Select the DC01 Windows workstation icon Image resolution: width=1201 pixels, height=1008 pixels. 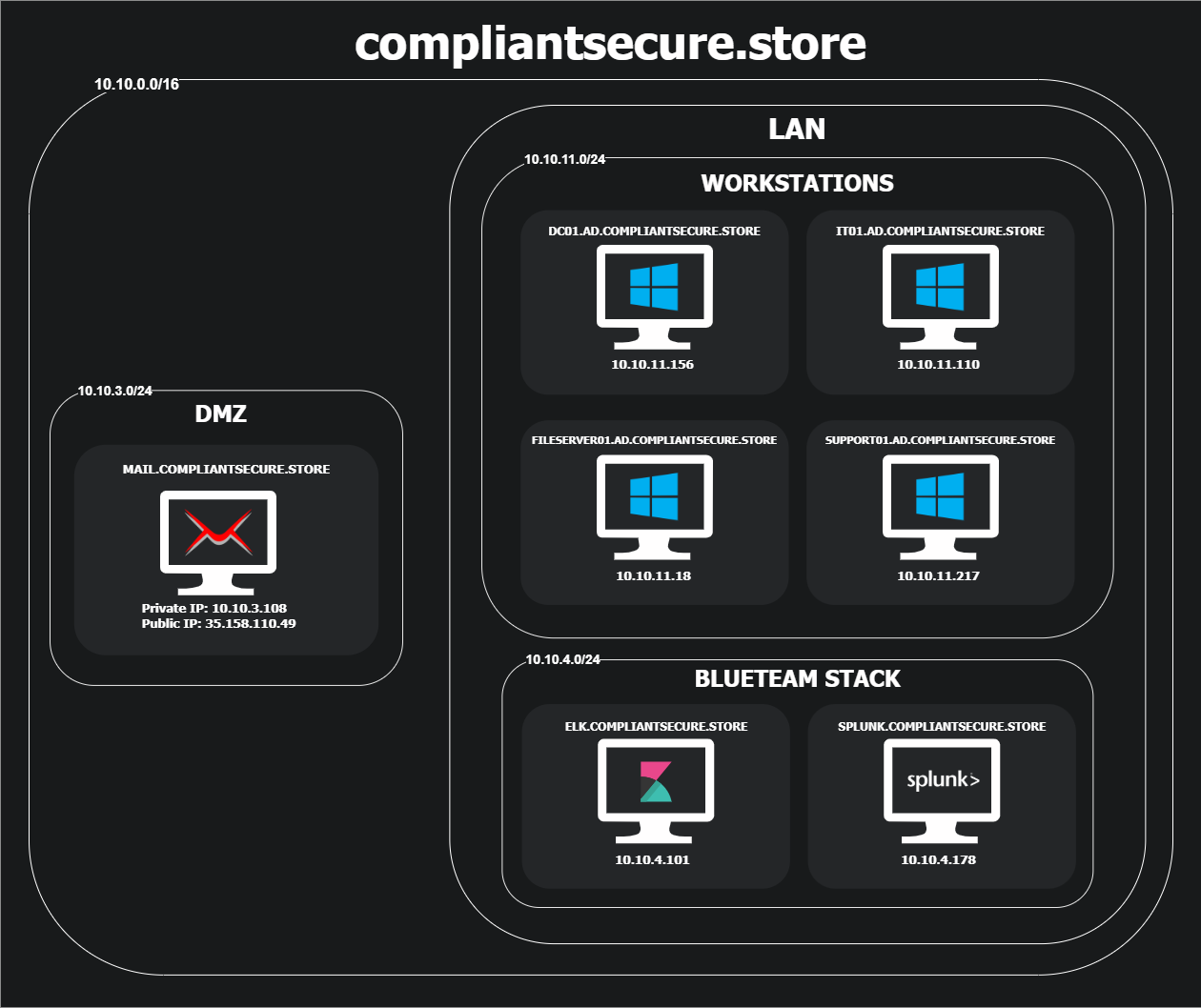654,295
